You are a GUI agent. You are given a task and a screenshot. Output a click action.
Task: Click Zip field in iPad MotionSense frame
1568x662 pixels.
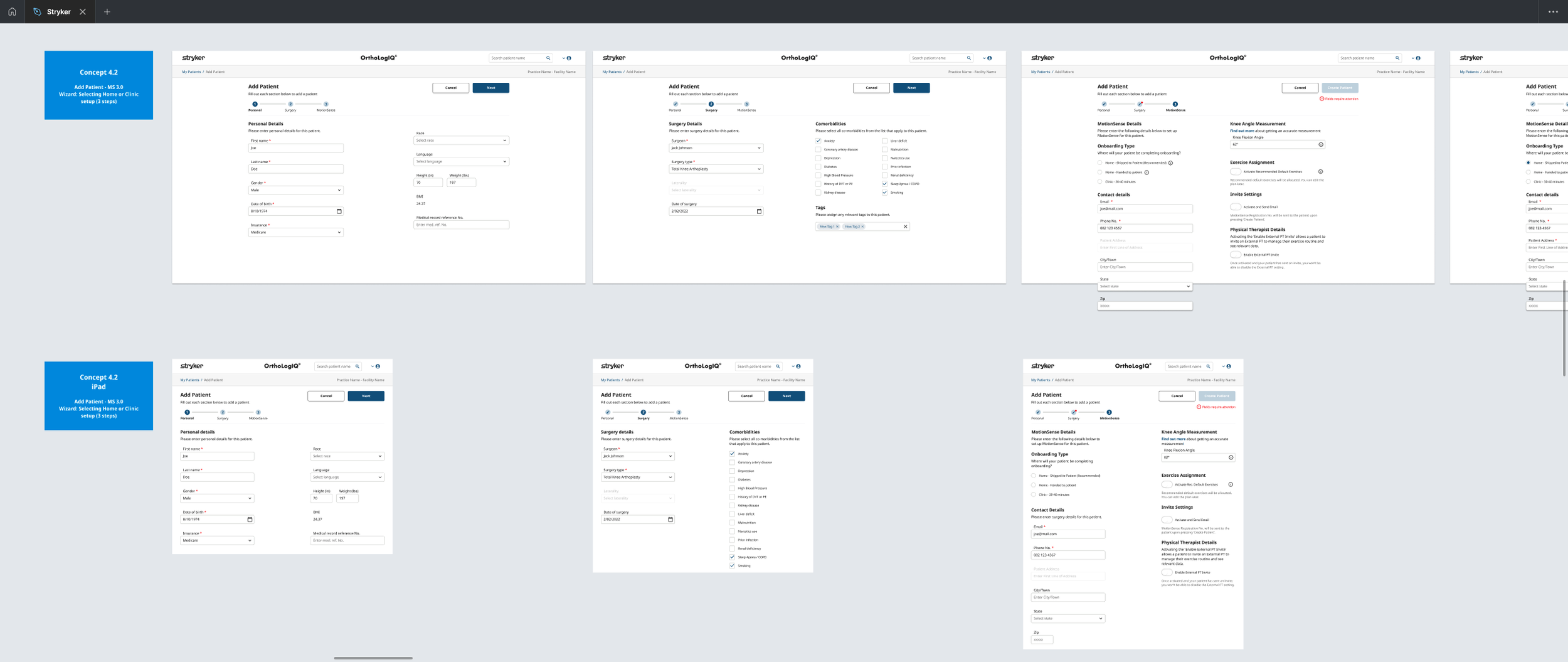click(x=1042, y=639)
